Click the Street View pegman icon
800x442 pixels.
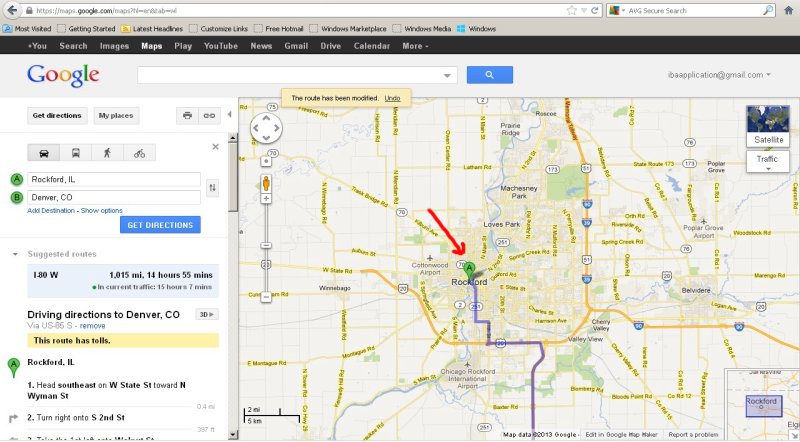click(266, 183)
